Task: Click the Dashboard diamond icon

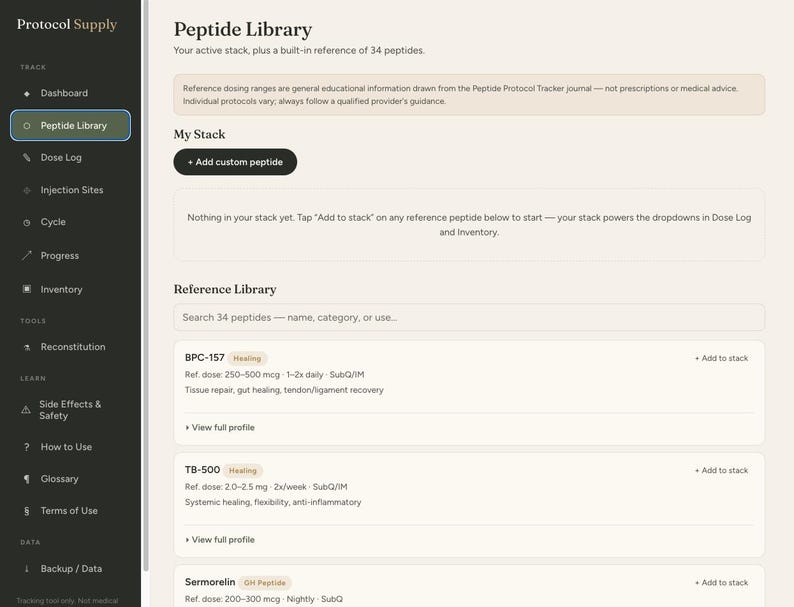Action: 27,93
